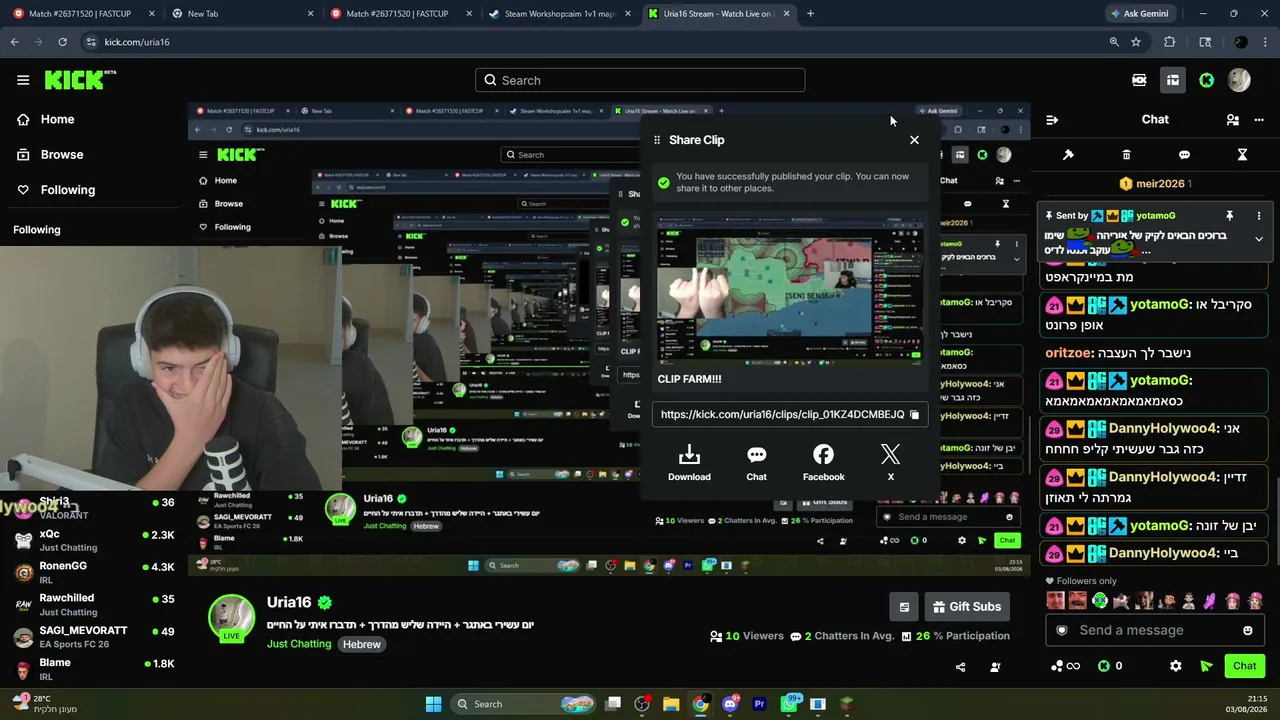Reload the page
The height and width of the screenshot is (720, 1280).
click(x=62, y=42)
